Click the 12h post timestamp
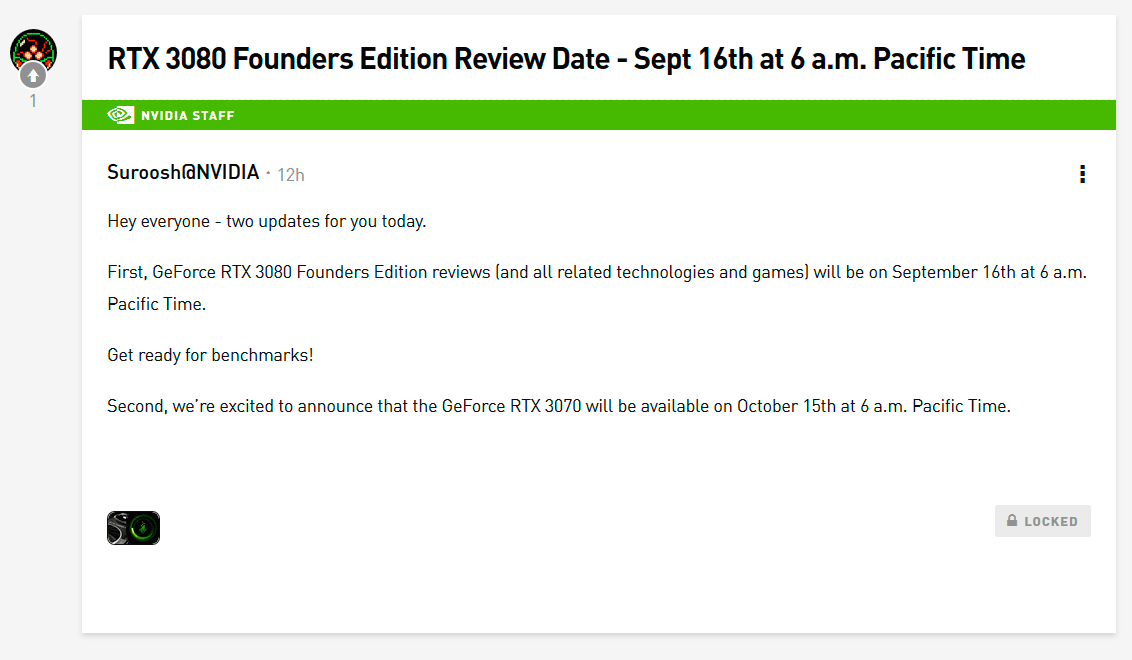This screenshot has width=1132, height=660. pyautogui.click(x=291, y=175)
